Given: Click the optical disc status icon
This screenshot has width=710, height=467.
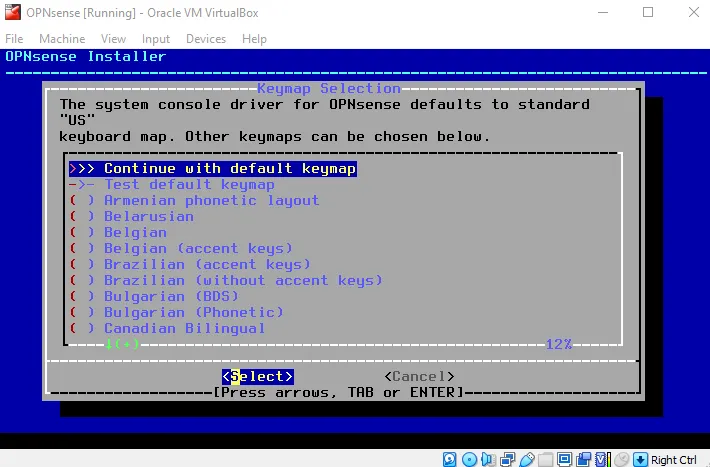Looking at the screenshot, I should tap(469, 460).
